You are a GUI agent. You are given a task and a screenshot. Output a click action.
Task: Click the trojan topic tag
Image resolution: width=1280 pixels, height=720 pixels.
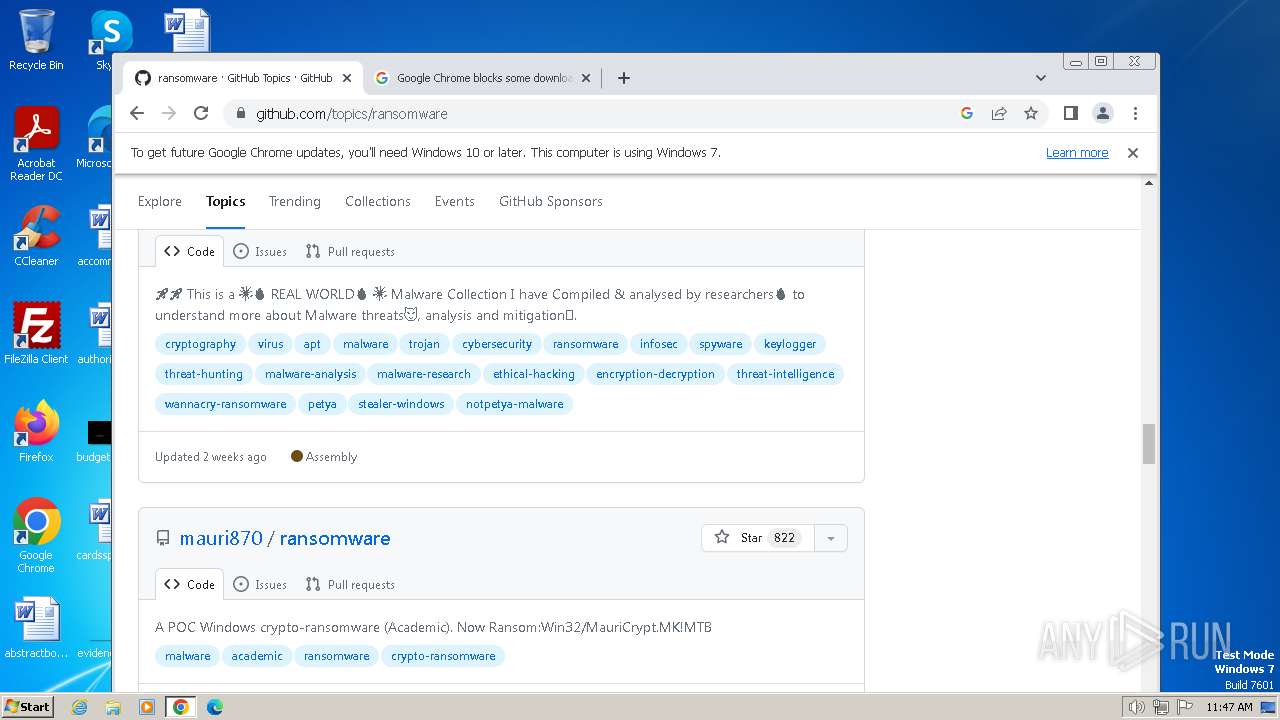[x=424, y=344]
